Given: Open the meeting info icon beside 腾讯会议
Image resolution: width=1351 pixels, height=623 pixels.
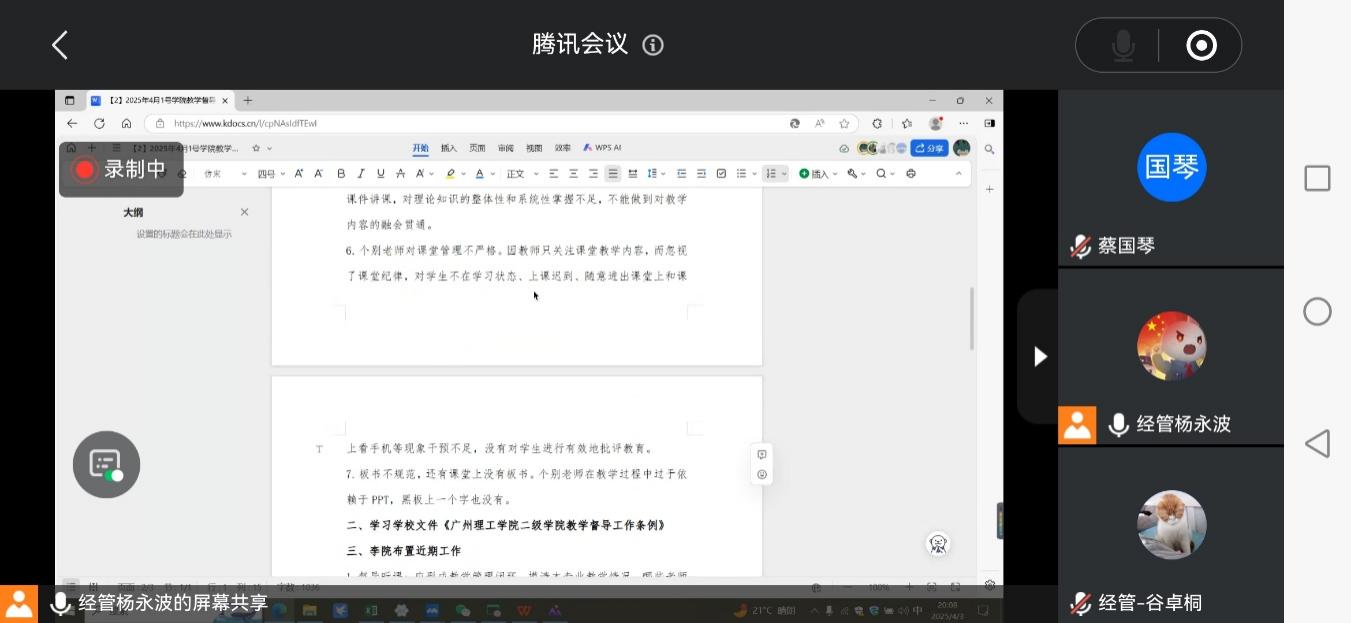Looking at the screenshot, I should click(x=653, y=45).
